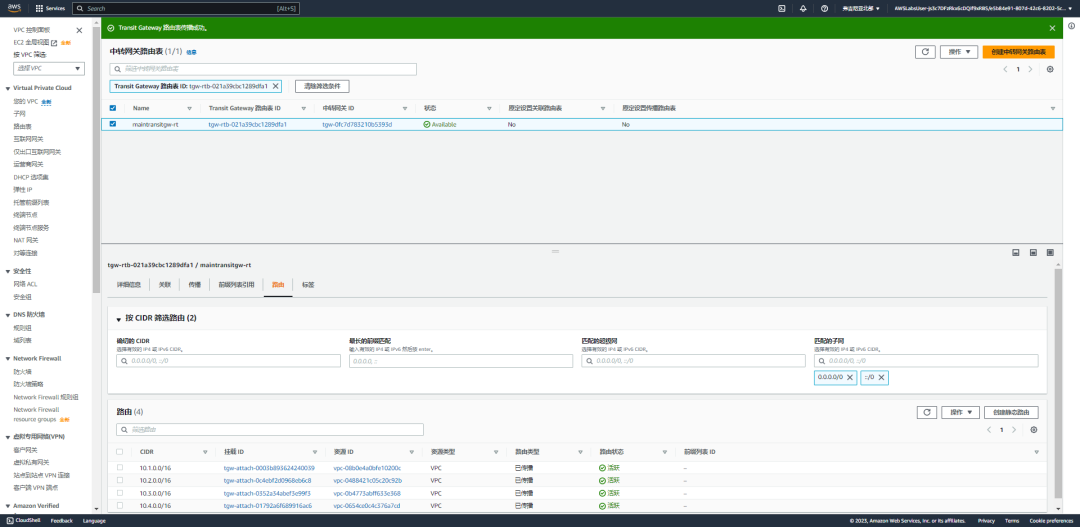
Task: Open vpc-0488421c05c20c92b resource link
Action: [x=368, y=480]
